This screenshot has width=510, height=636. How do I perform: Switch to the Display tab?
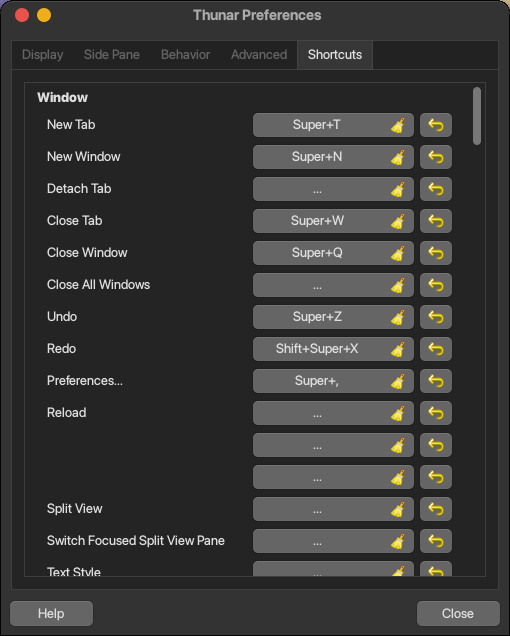[x=43, y=55]
